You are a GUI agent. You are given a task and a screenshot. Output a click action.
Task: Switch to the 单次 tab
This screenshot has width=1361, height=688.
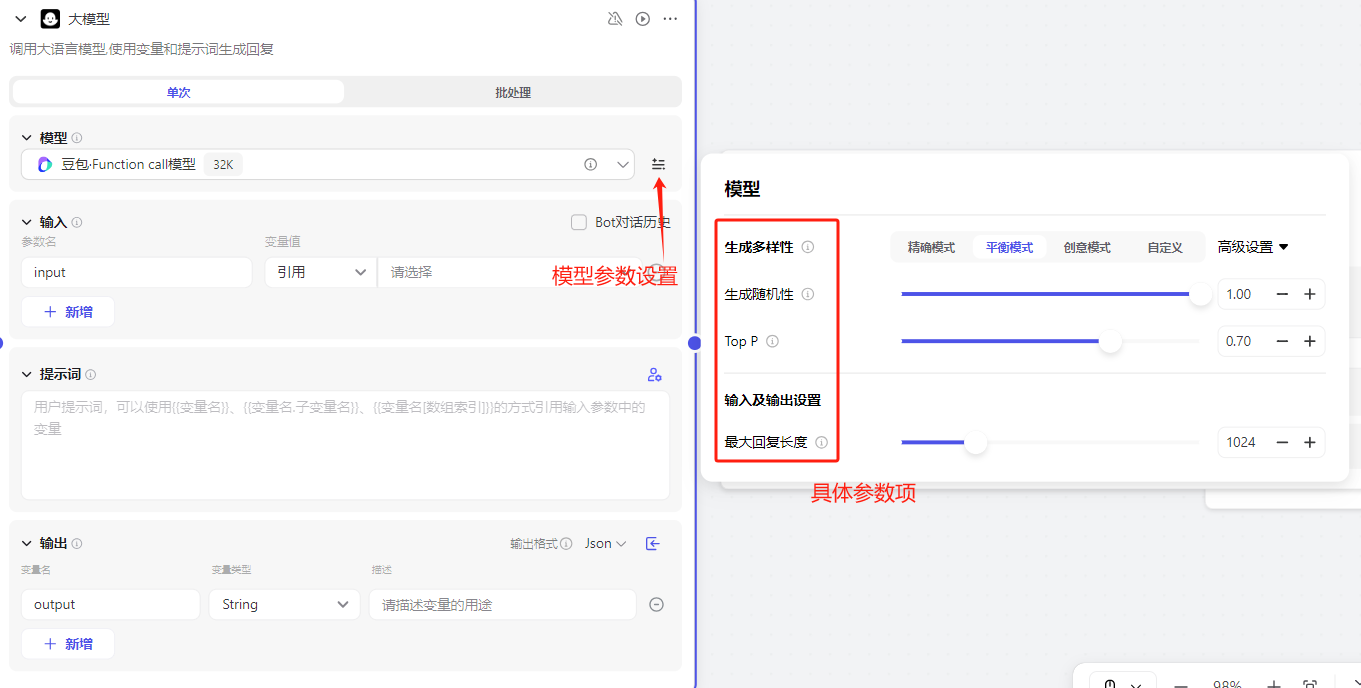(x=178, y=92)
